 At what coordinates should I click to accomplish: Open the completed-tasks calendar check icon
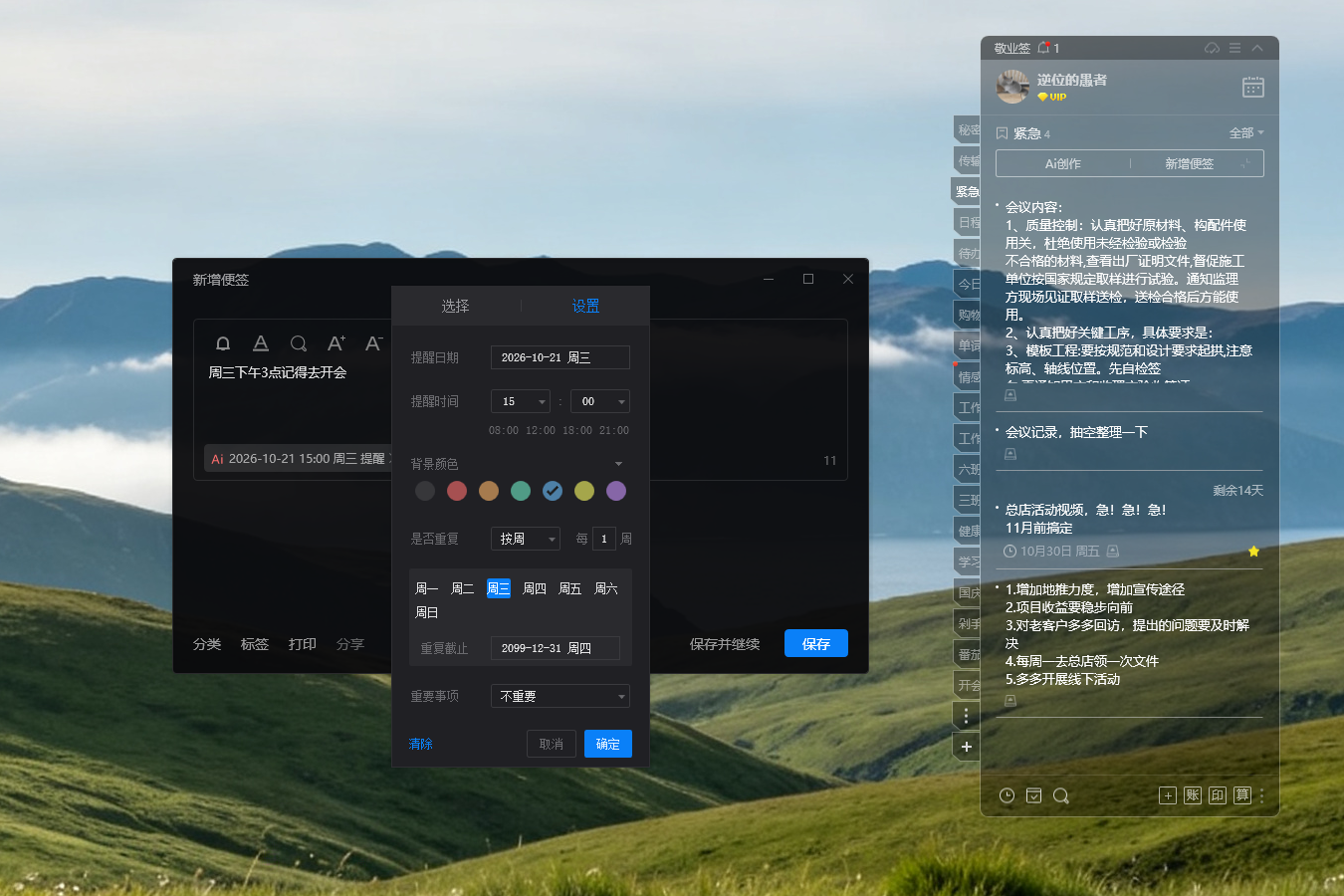(x=1034, y=795)
